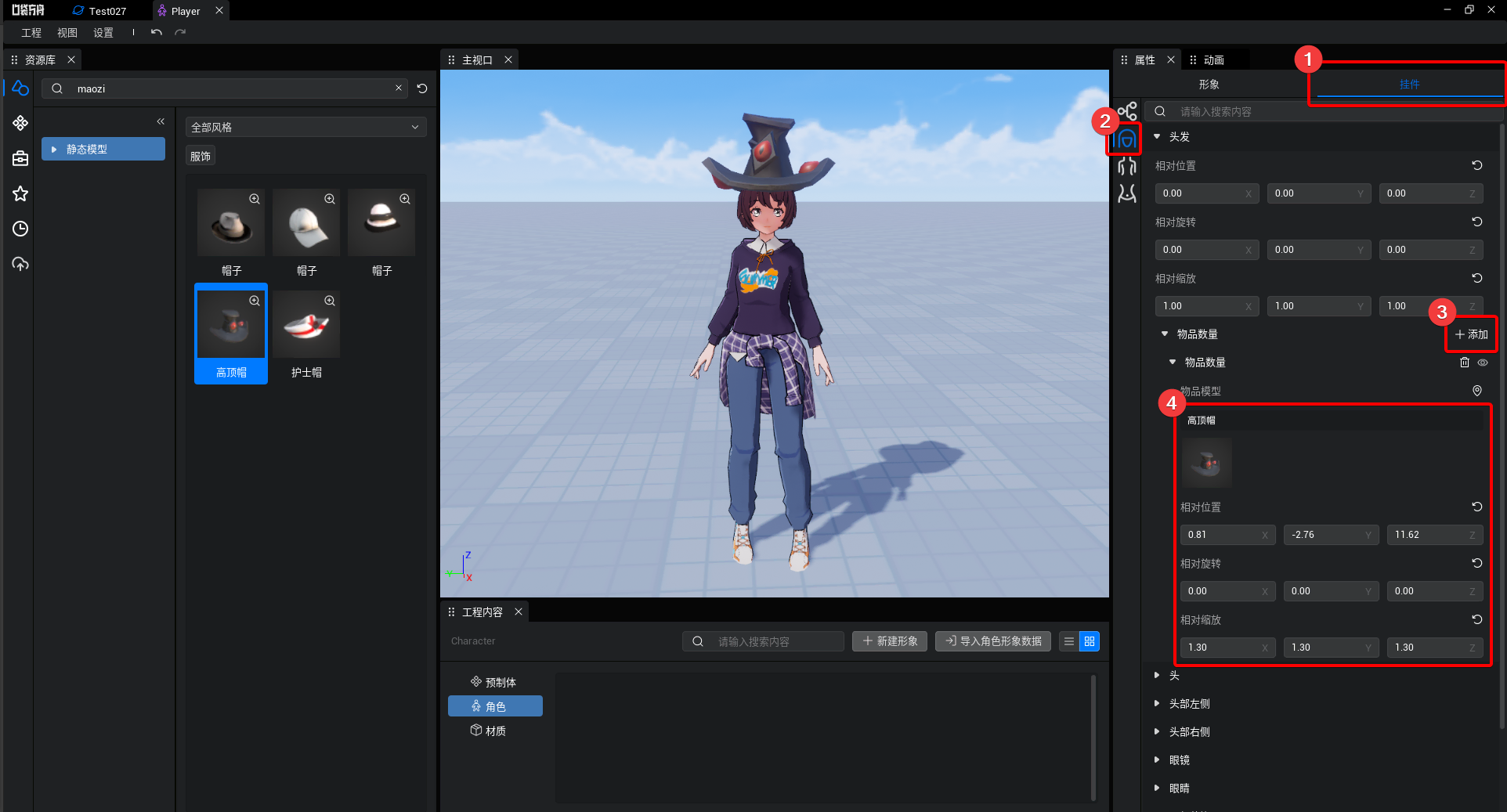Click the 导入角色形象数据 button
The width and height of the screenshot is (1507, 812).
(993, 641)
